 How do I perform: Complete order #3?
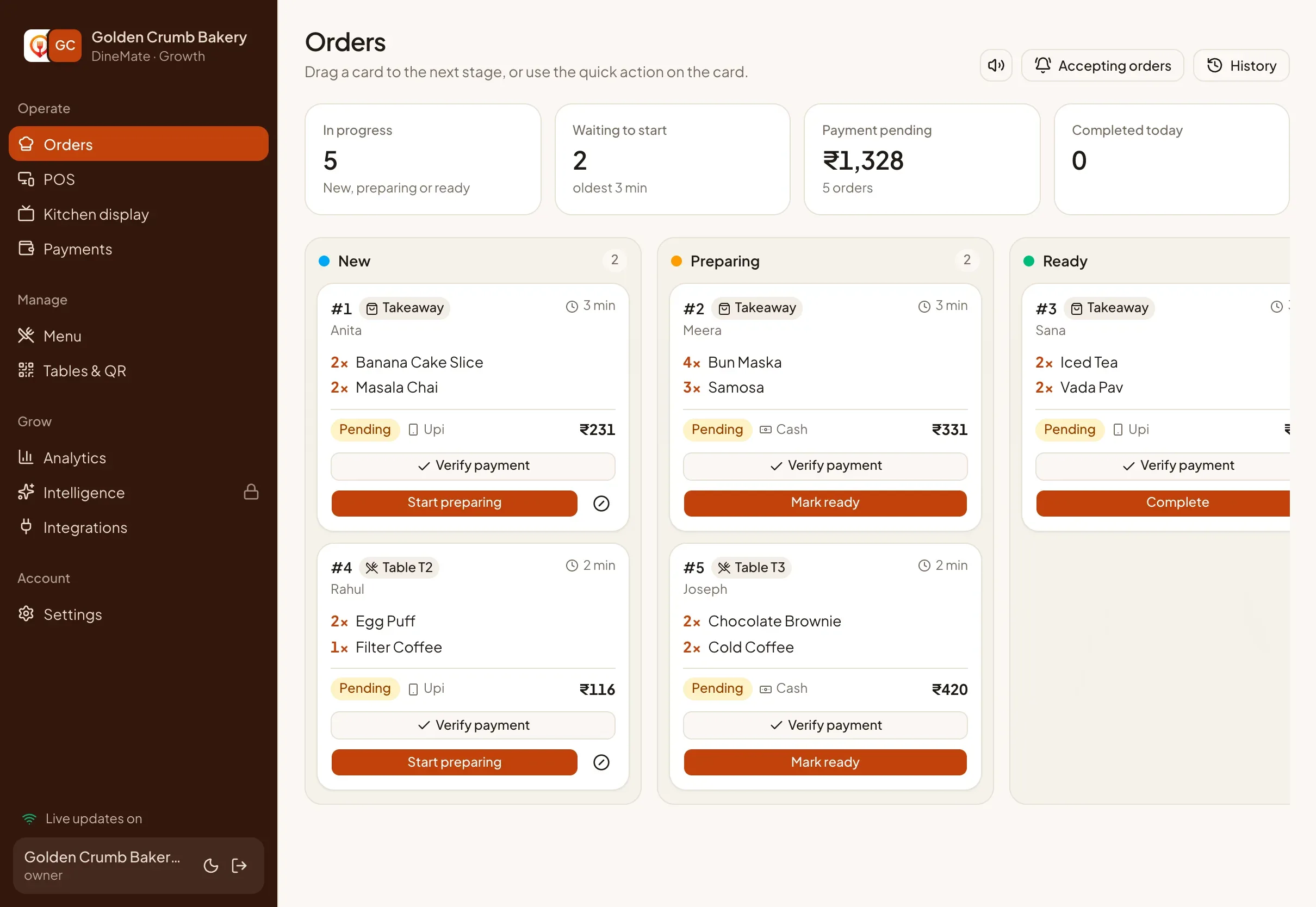coord(1163,504)
